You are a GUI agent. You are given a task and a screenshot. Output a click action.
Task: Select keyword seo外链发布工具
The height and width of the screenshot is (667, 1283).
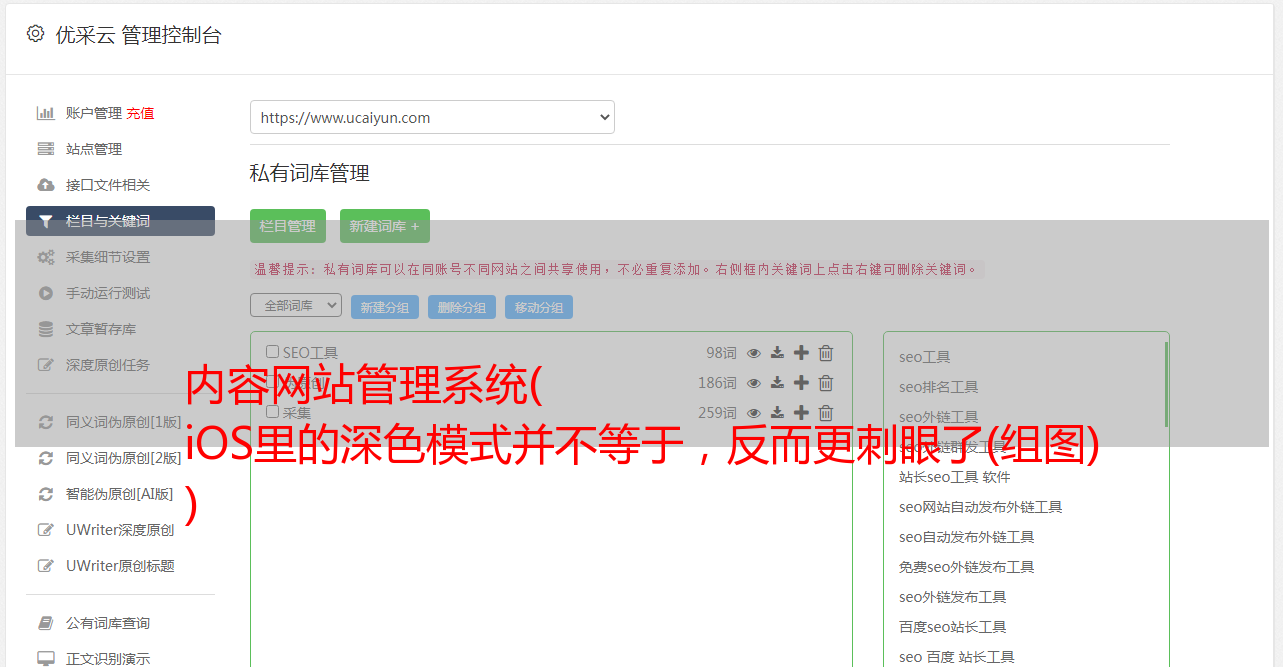(x=952, y=597)
